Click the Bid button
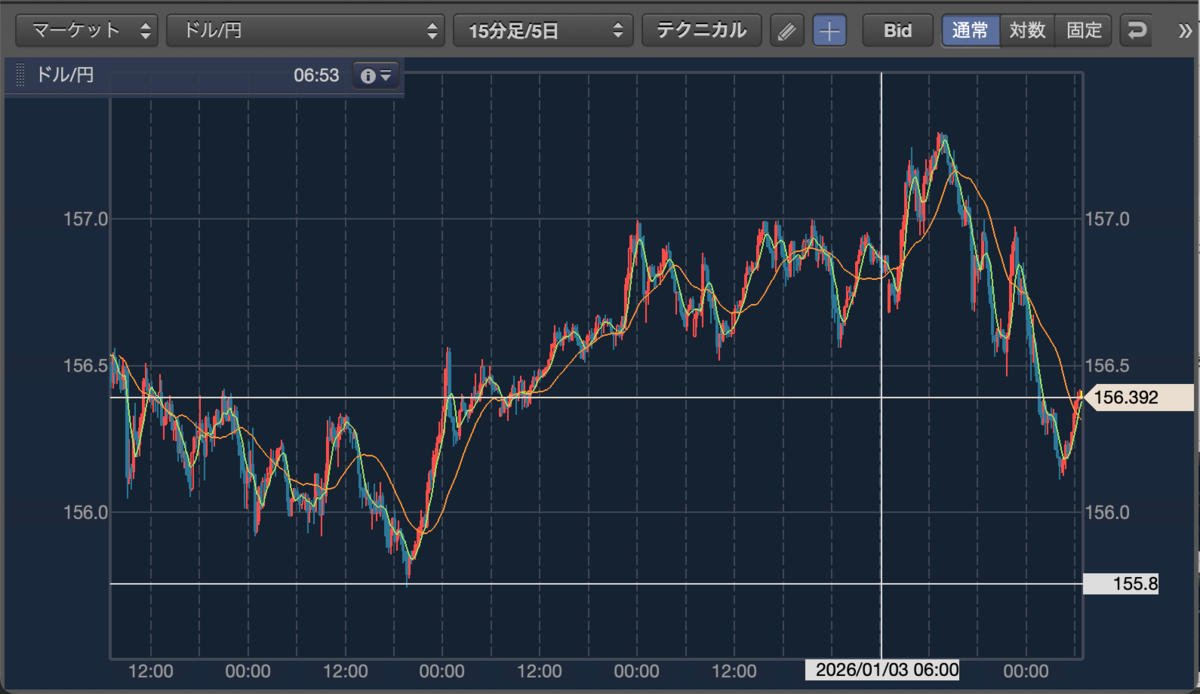This screenshot has width=1200, height=694. tap(898, 30)
